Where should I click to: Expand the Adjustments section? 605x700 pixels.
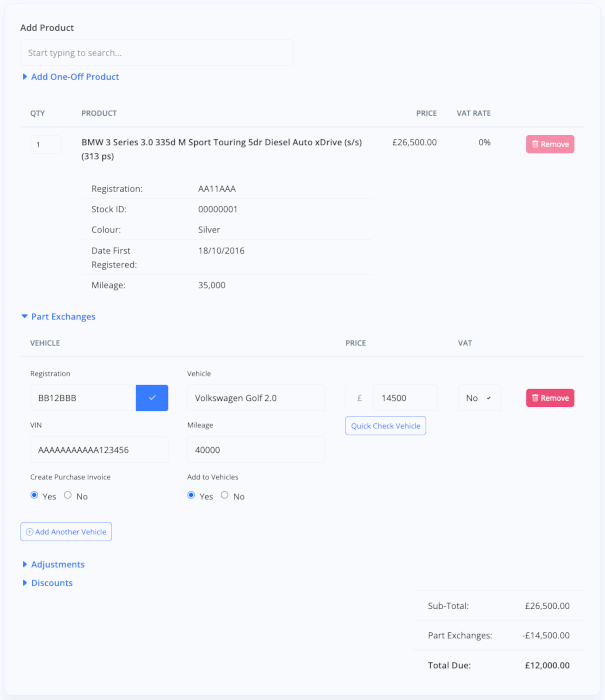point(54,564)
